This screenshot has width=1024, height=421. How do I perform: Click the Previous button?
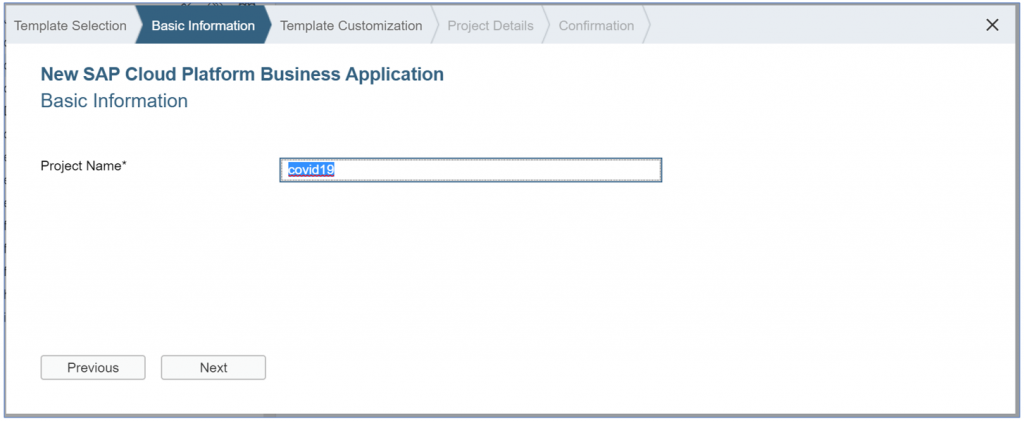[93, 367]
